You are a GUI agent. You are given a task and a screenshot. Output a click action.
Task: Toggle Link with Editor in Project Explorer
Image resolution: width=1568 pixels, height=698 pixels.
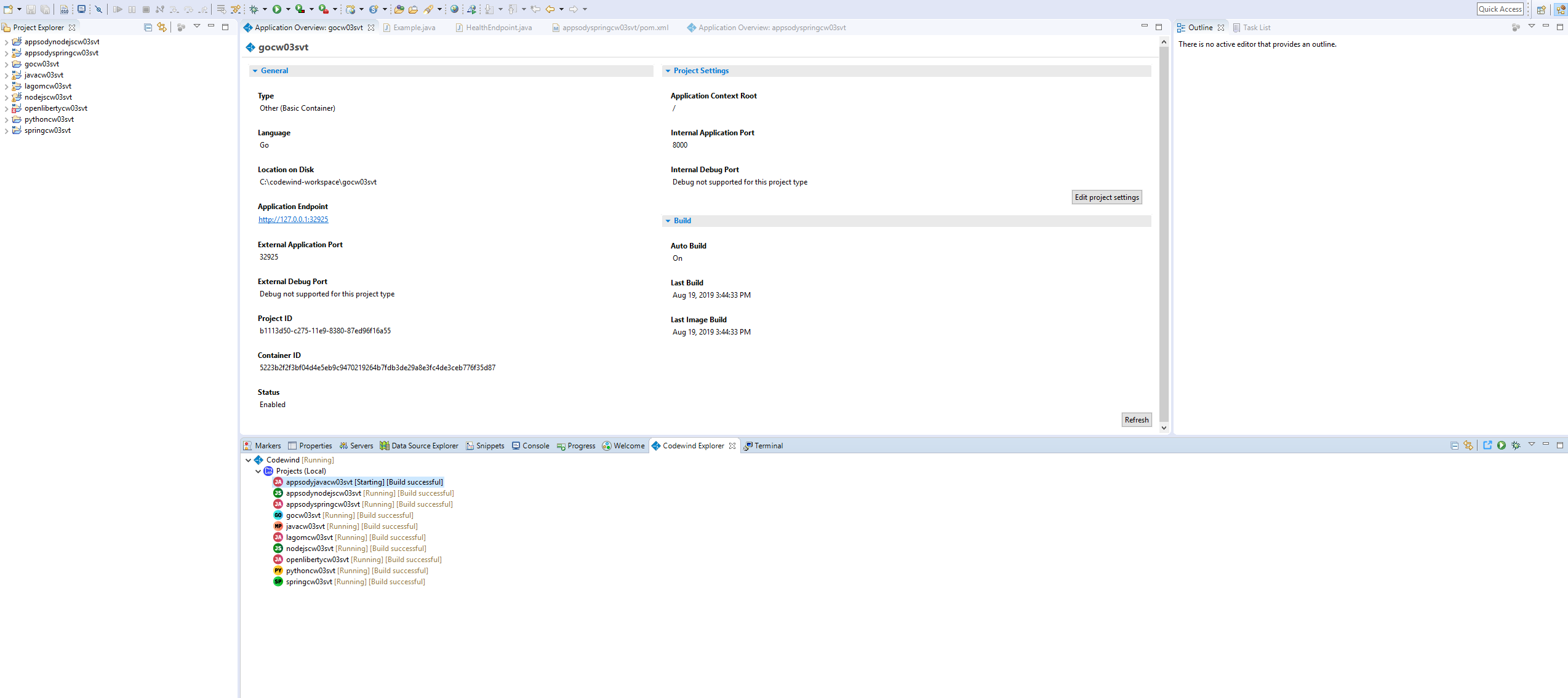point(161,27)
